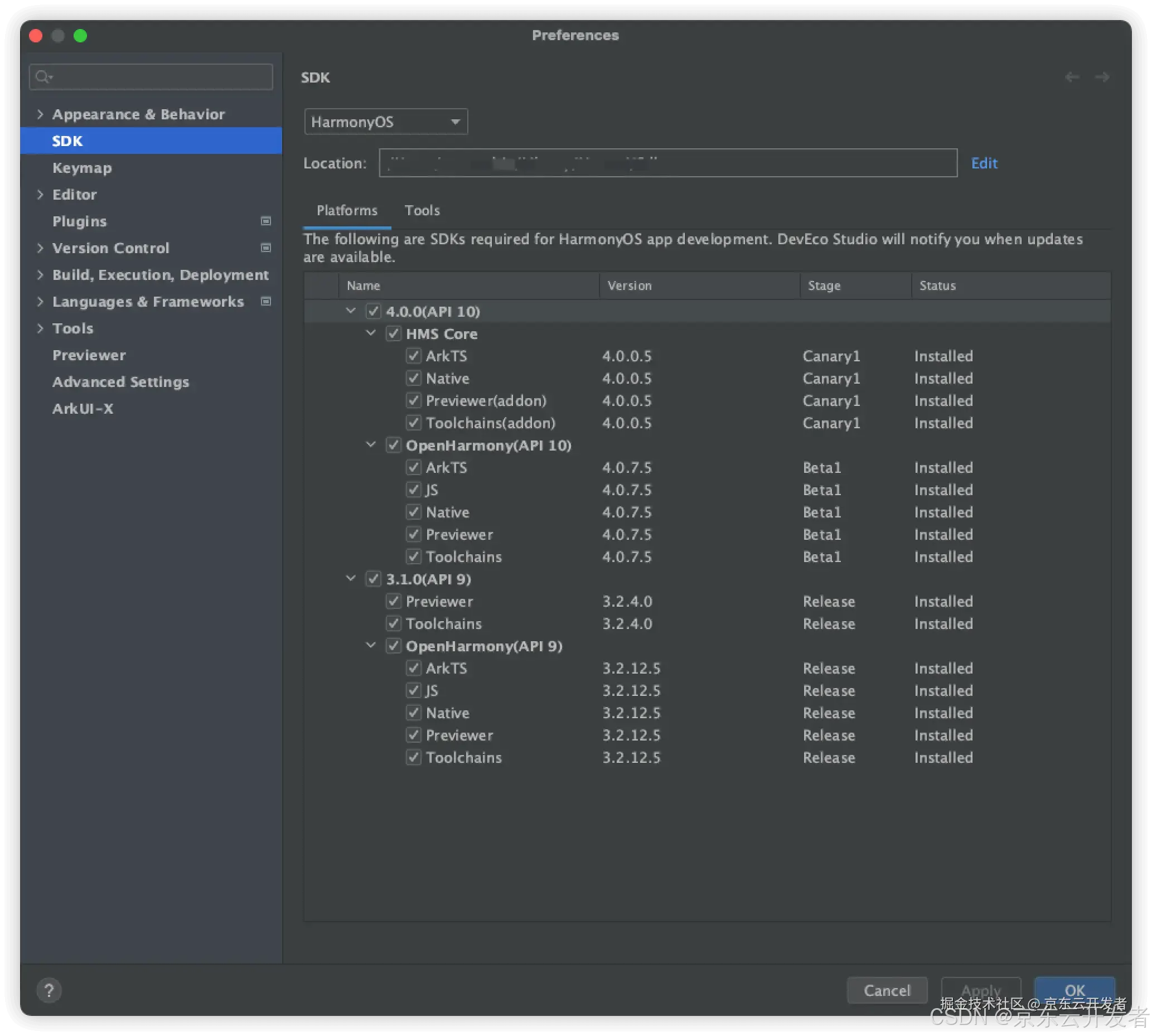Collapse the OpenHarmony(API 10) node
This screenshot has height=1036, width=1152.
pos(371,444)
